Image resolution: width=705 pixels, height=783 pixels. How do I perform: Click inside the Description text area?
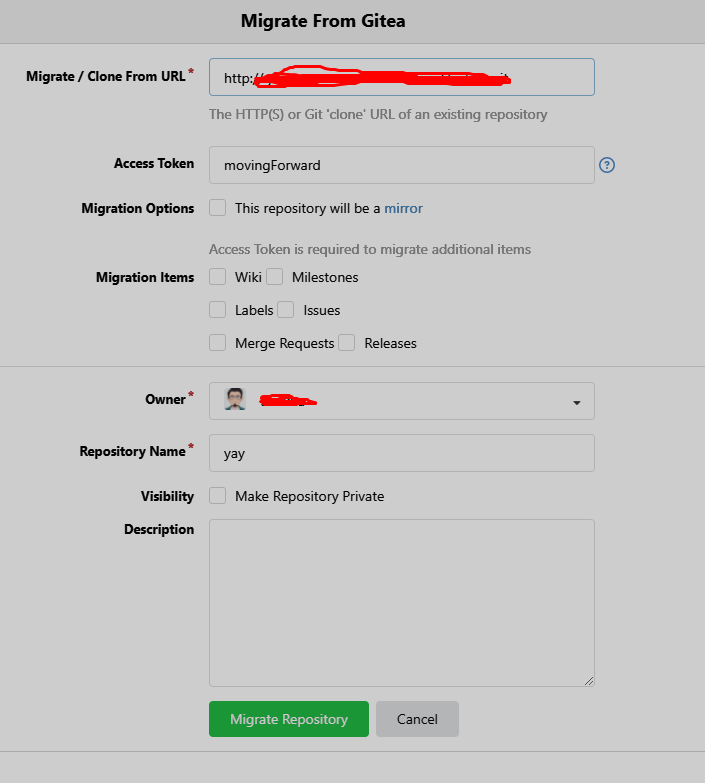401,603
